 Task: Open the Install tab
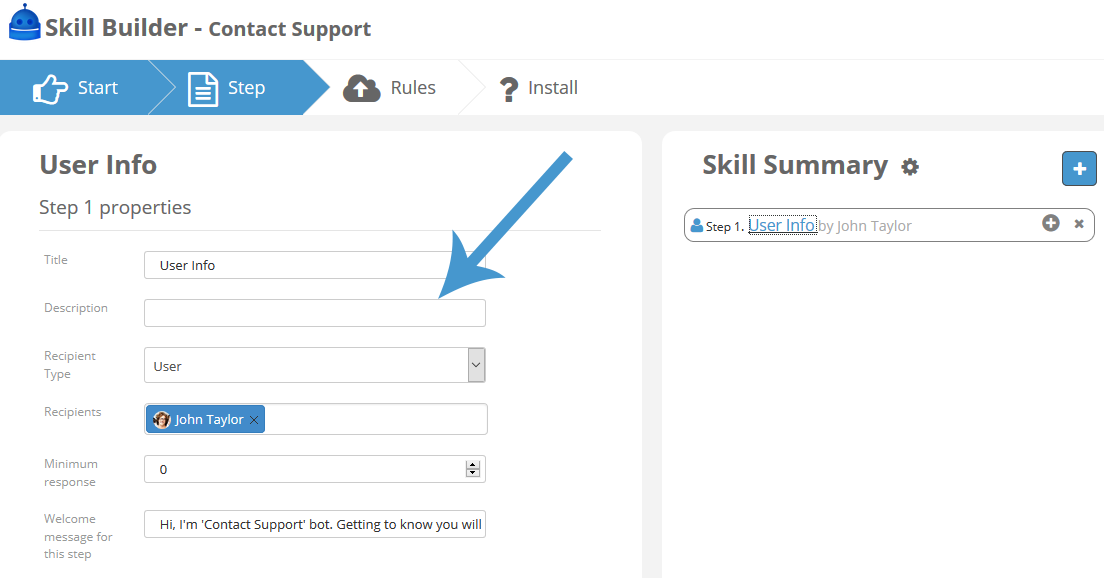[539, 88]
